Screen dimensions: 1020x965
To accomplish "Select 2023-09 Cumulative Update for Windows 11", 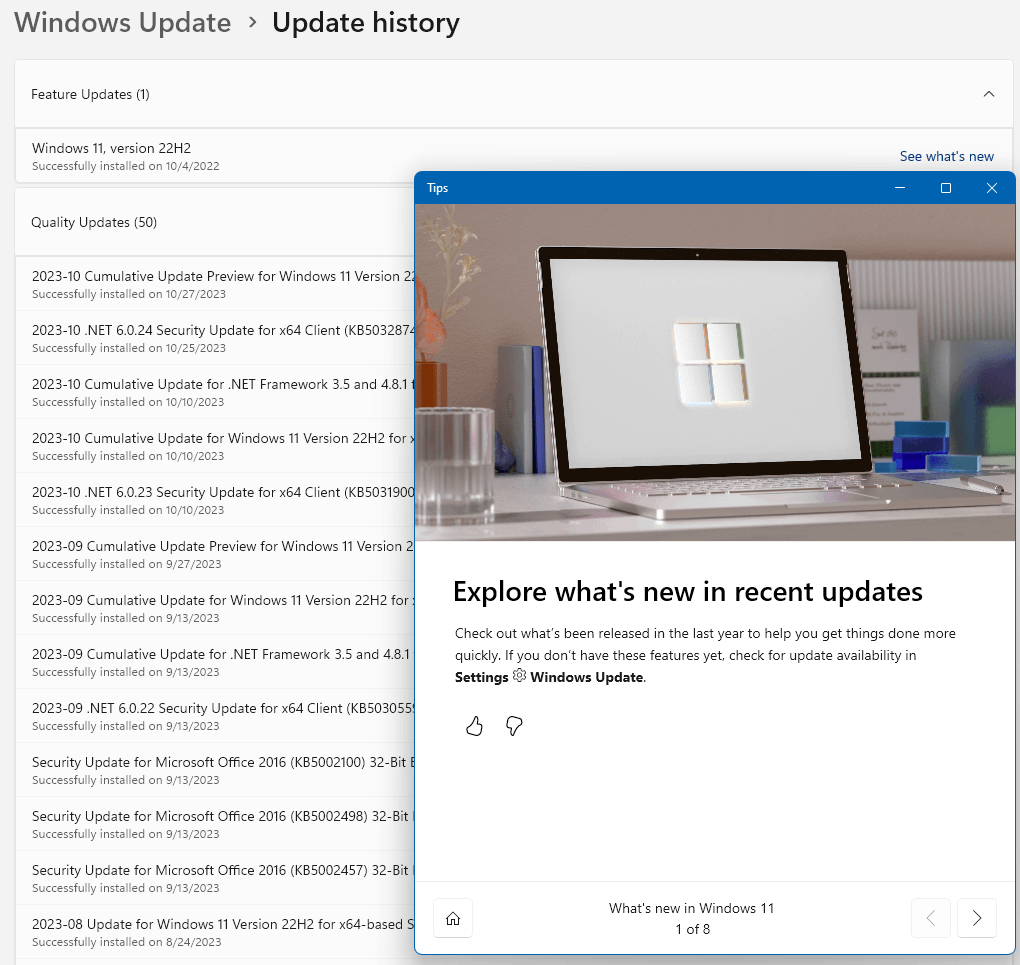I will pyautogui.click(x=215, y=608).
